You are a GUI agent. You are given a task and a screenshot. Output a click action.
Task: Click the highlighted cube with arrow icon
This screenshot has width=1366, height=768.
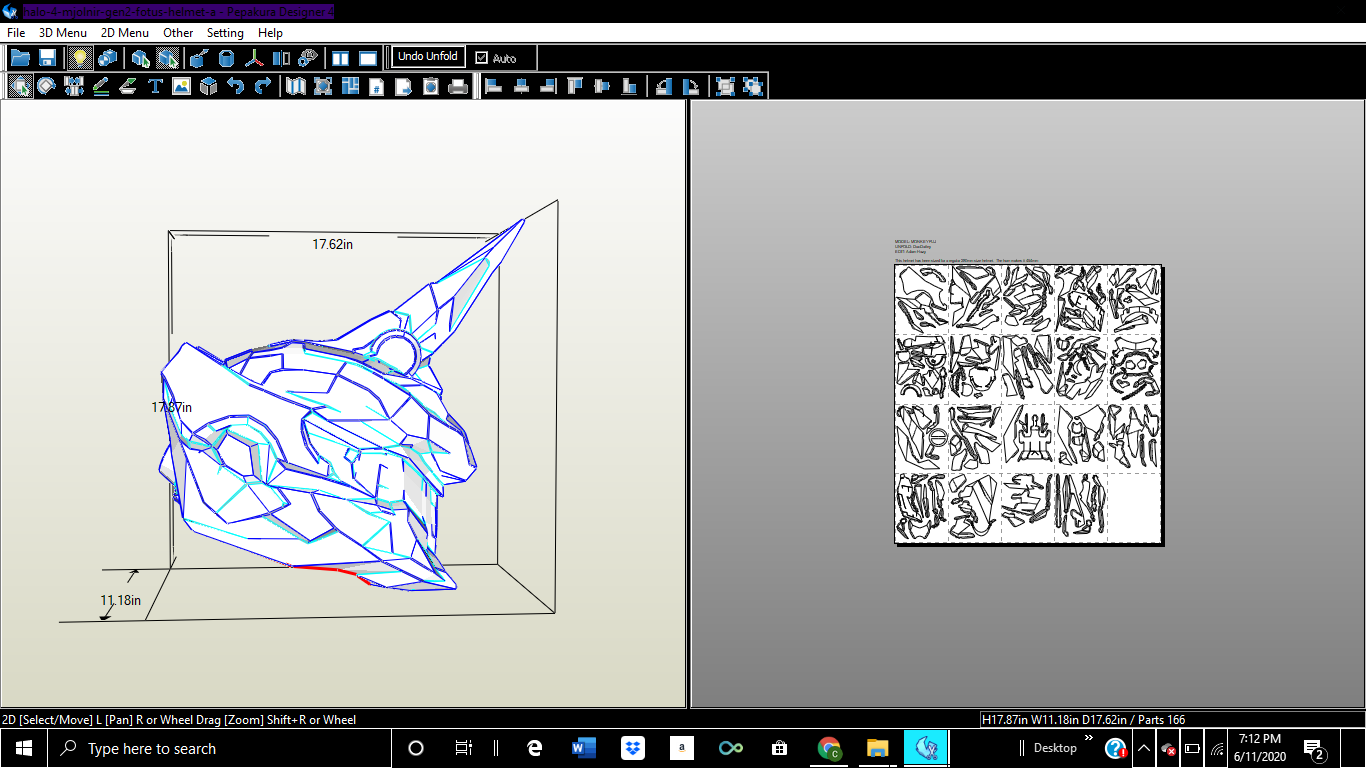168,58
